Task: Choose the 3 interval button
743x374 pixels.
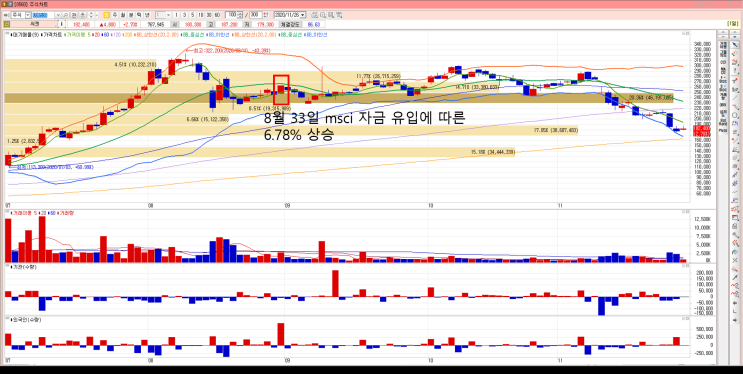Action: tap(184, 15)
